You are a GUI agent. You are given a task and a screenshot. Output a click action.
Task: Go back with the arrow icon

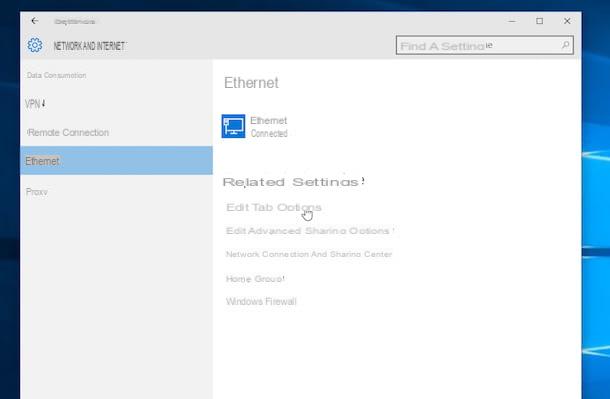(x=35, y=21)
